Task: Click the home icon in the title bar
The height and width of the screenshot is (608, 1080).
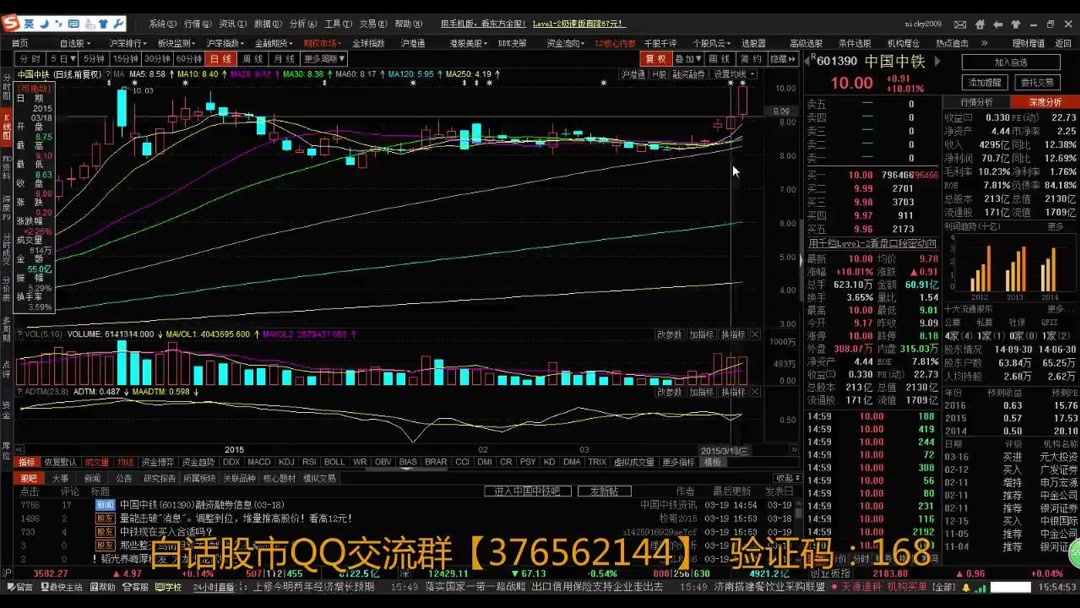Action: (980, 21)
